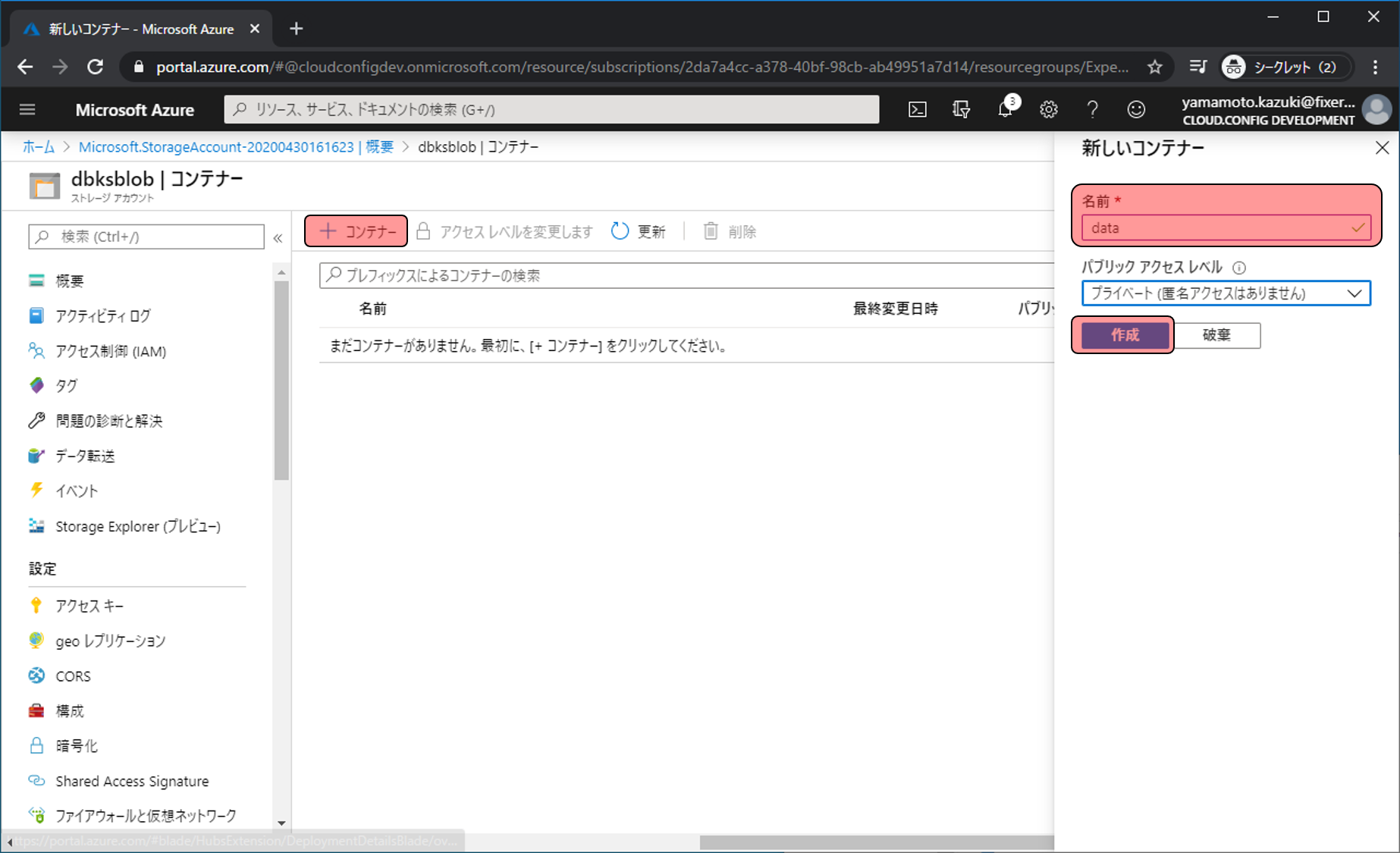
Task: Bookmark this page with the star icon
Action: tap(1154, 67)
